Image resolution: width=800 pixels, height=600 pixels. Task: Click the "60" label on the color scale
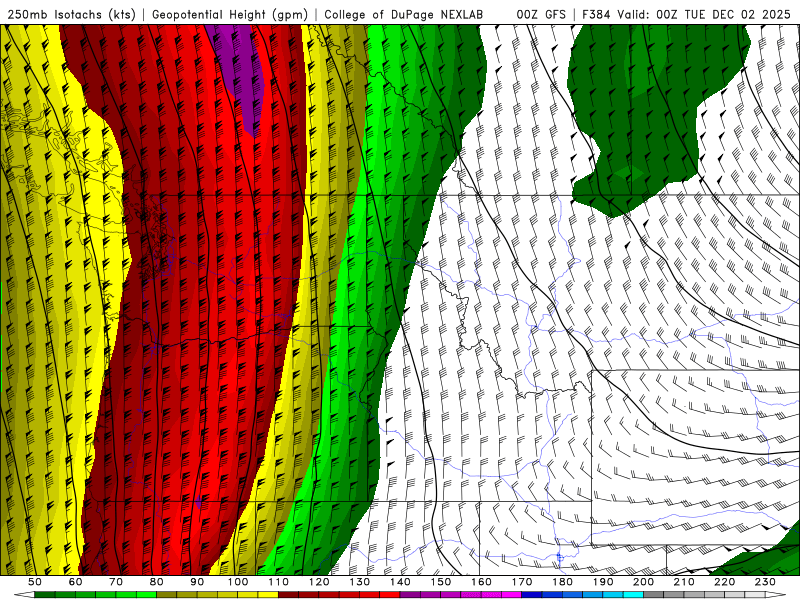click(x=75, y=582)
